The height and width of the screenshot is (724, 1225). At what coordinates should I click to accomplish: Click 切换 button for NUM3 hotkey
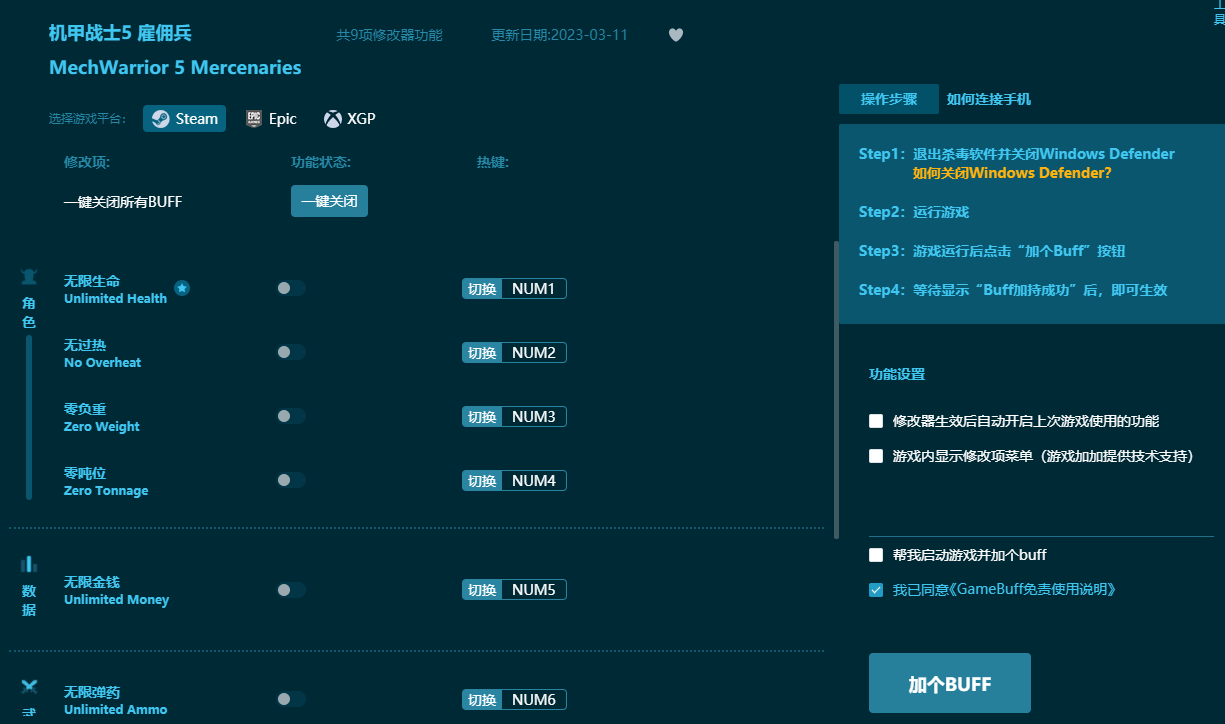(482, 417)
